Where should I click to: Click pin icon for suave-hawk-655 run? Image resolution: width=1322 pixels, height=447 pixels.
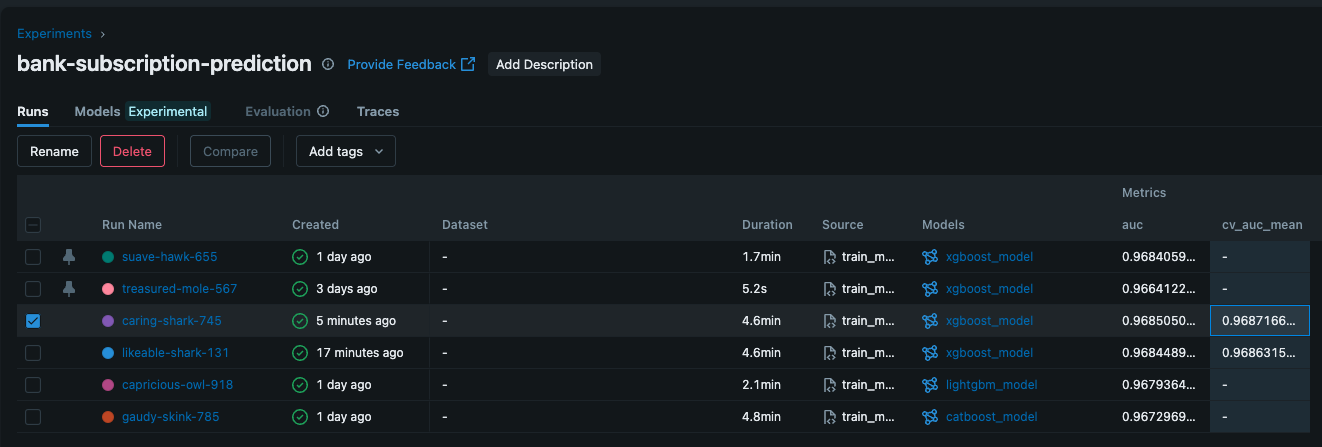(68, 257)
